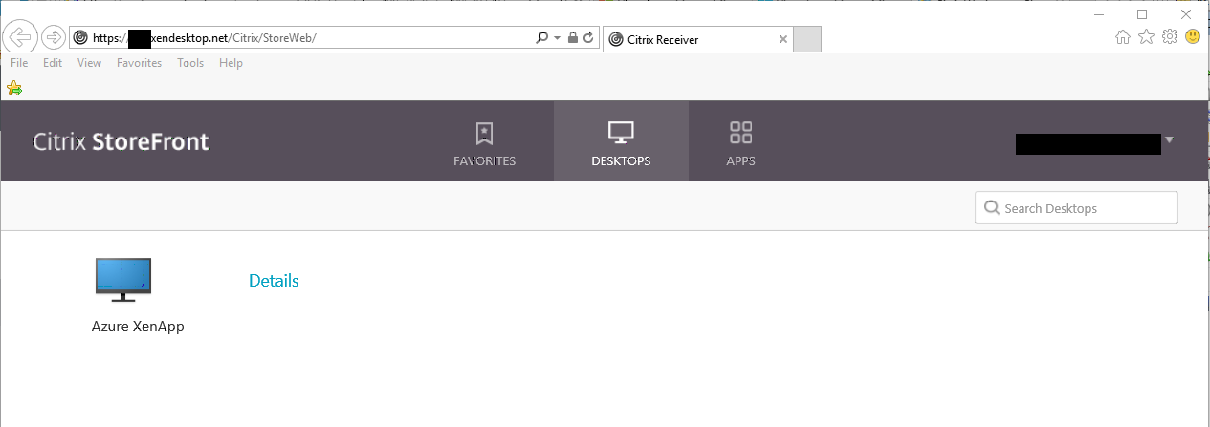Image resolution: width=1210 pixels, height=427 pixels.
Task: Open the Tools menu
Action: pos(190,63)
